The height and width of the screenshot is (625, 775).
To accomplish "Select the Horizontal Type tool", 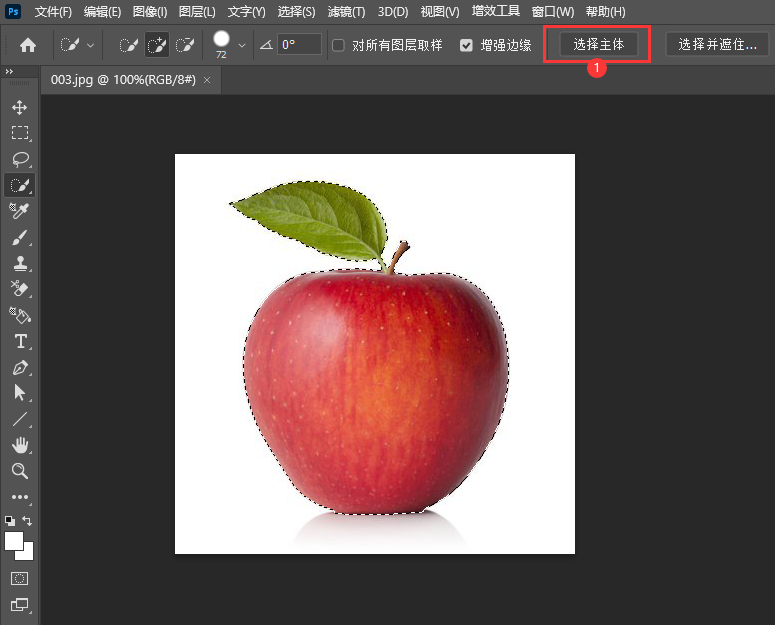I will (20, 341).
